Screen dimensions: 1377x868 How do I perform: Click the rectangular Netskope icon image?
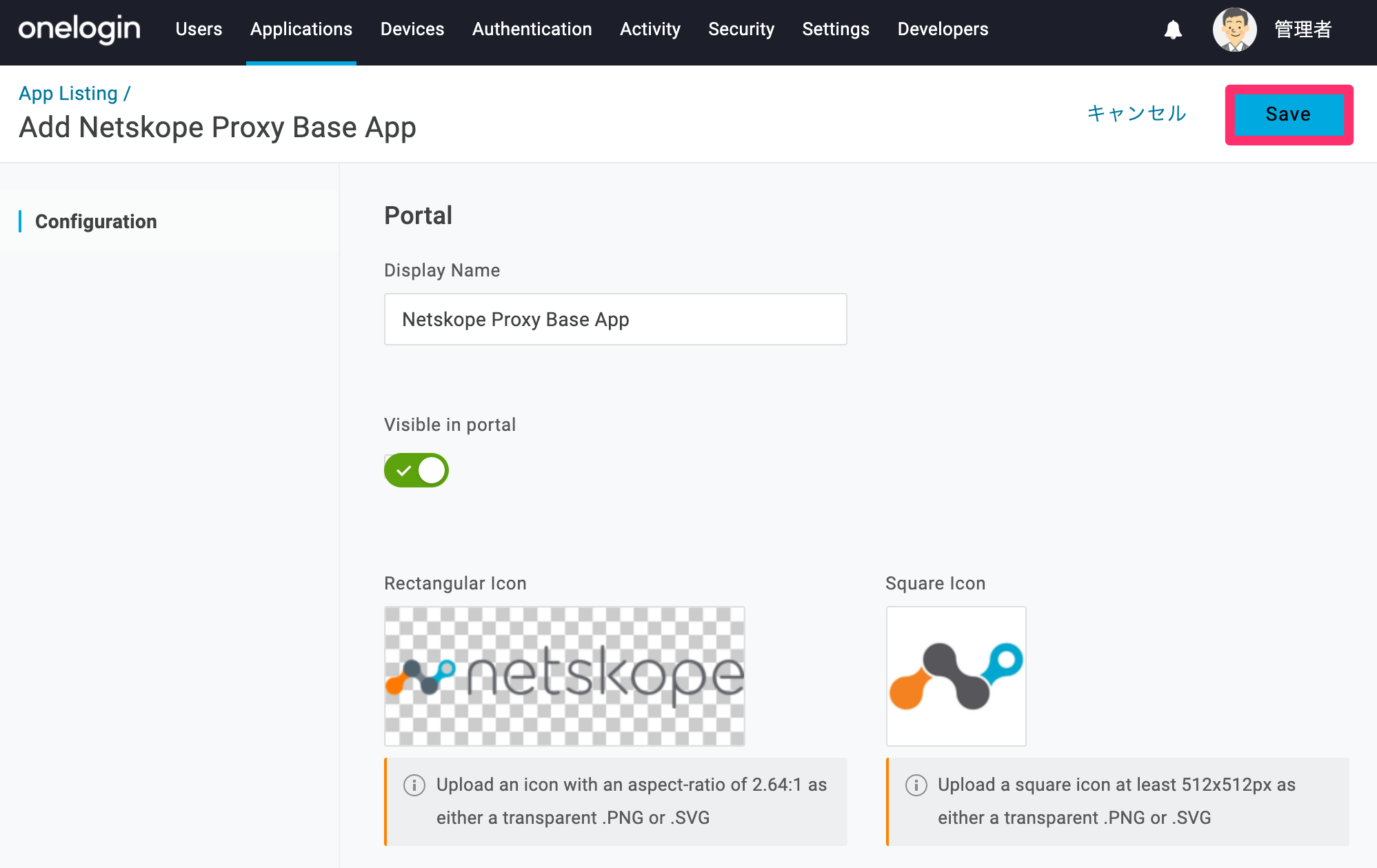click(565, 676)
